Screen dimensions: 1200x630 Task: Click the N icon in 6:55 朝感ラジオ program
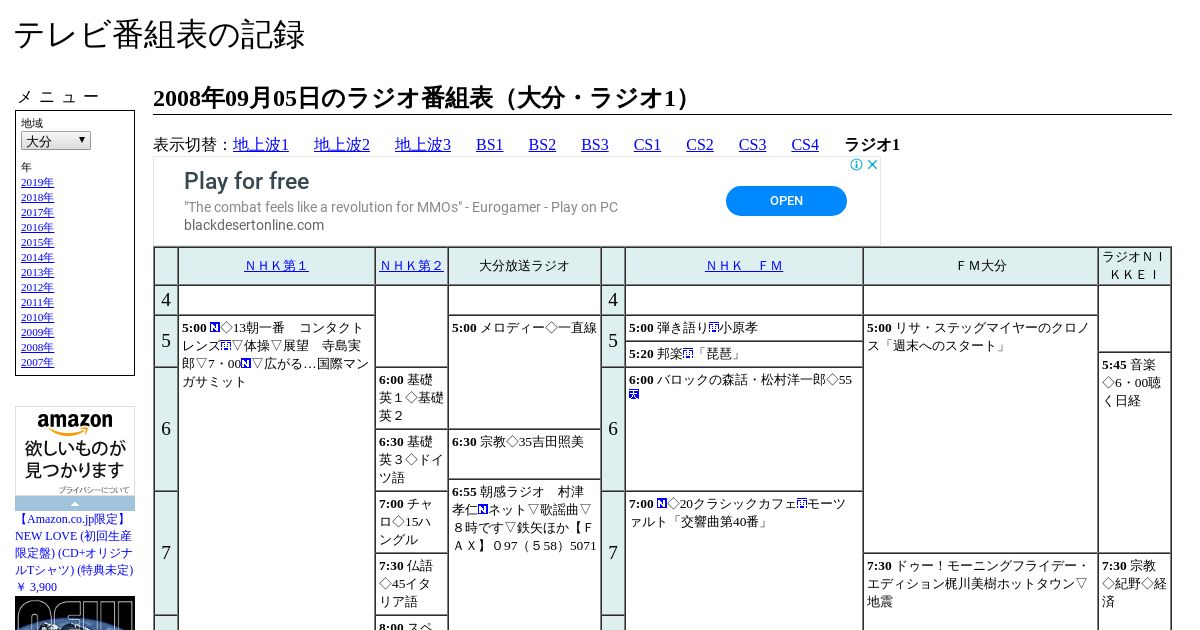click(x=483, y=510)
